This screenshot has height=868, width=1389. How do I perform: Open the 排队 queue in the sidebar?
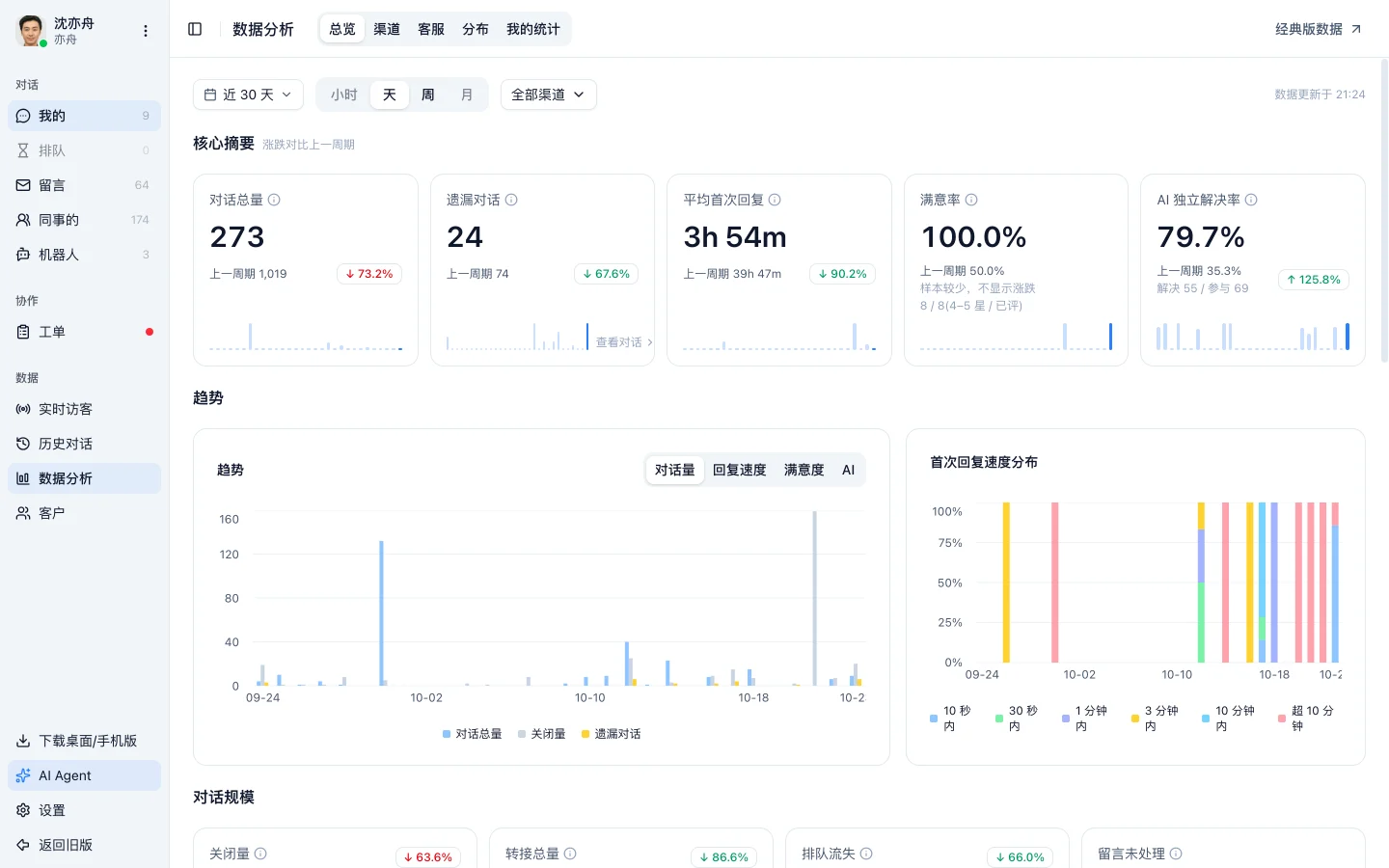[84, 150]
